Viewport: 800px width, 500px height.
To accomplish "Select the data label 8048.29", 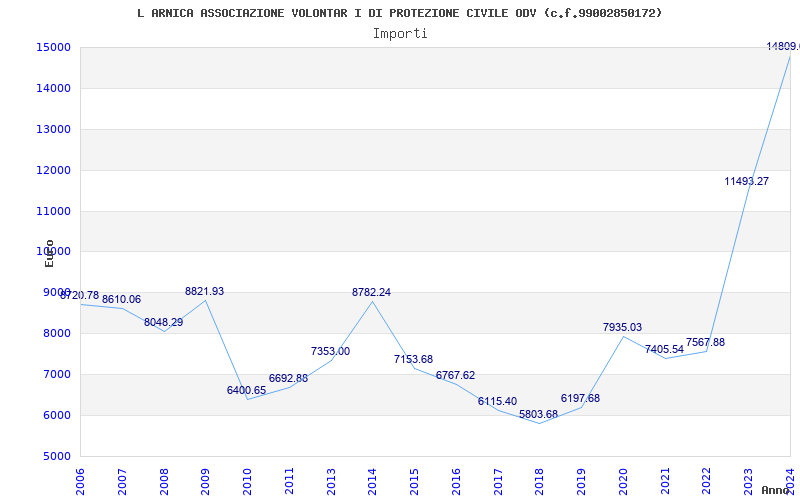I will (x=163, y=322).
